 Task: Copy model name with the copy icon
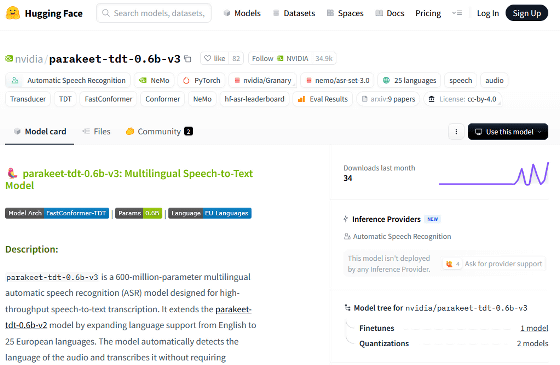[x=188, y=59]
